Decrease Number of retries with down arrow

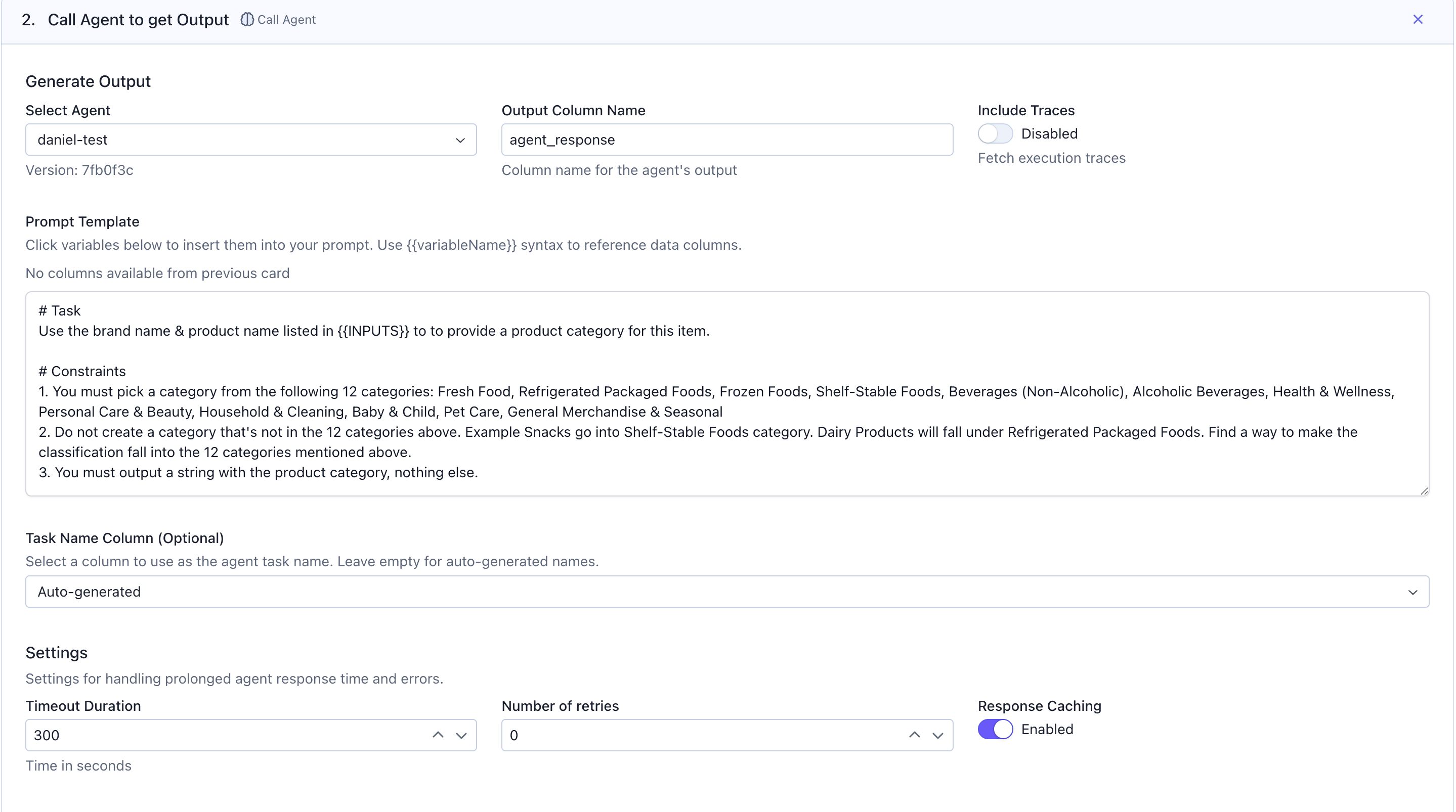click(x=937, y=736)
